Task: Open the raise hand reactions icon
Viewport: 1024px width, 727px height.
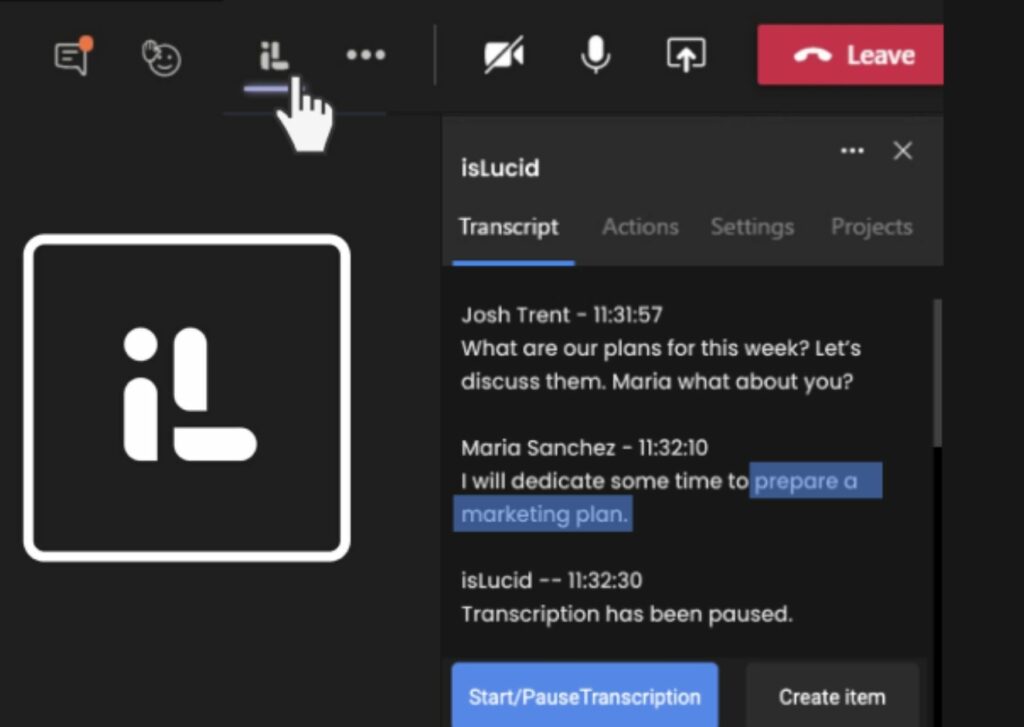Action: 161,57
